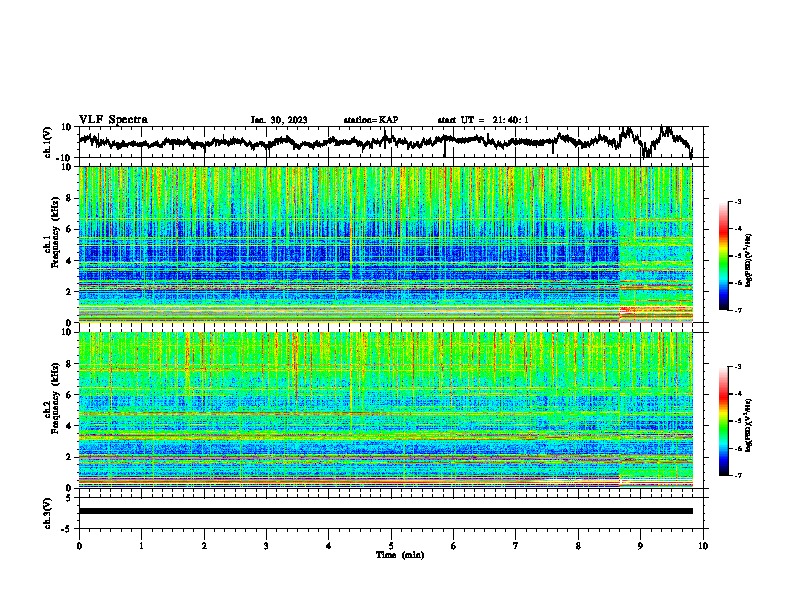Click the ch.2 spectrogram color scale bar
Image resolution: width=792 pixels, height=612 pixels.
click(x=723, y=421)
